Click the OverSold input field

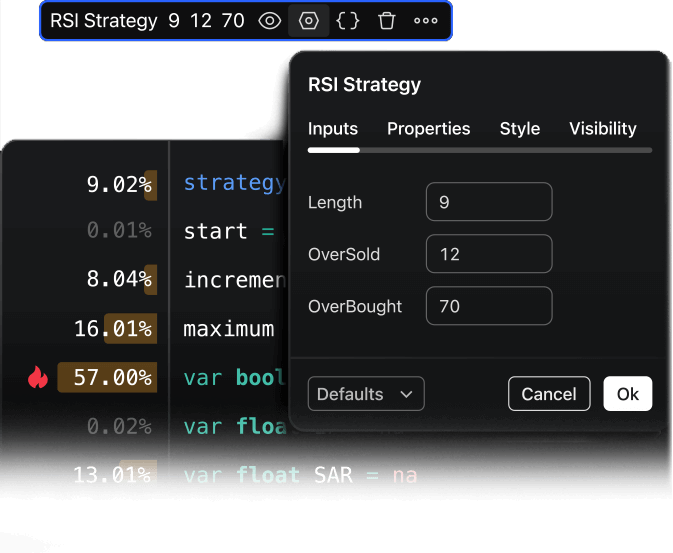[488, 254]
